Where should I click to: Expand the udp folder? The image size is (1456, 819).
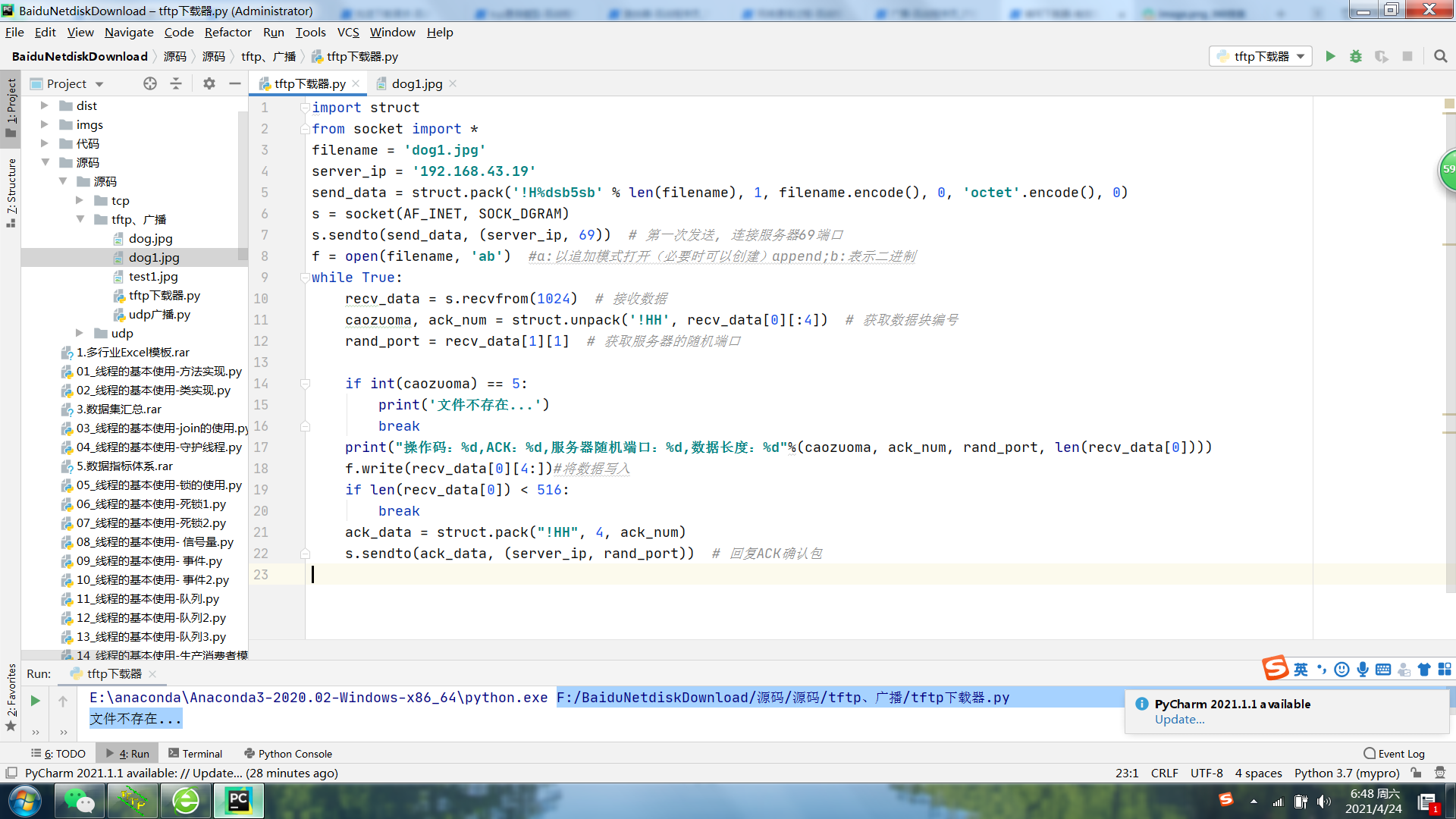pos(80,333)
